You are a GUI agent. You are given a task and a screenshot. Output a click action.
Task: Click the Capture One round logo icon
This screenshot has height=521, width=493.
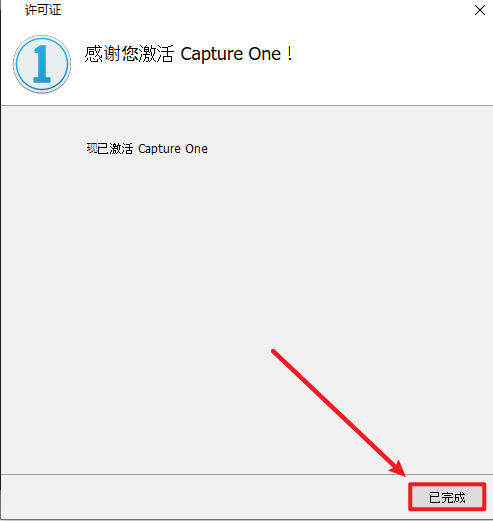tap(42, 64)
